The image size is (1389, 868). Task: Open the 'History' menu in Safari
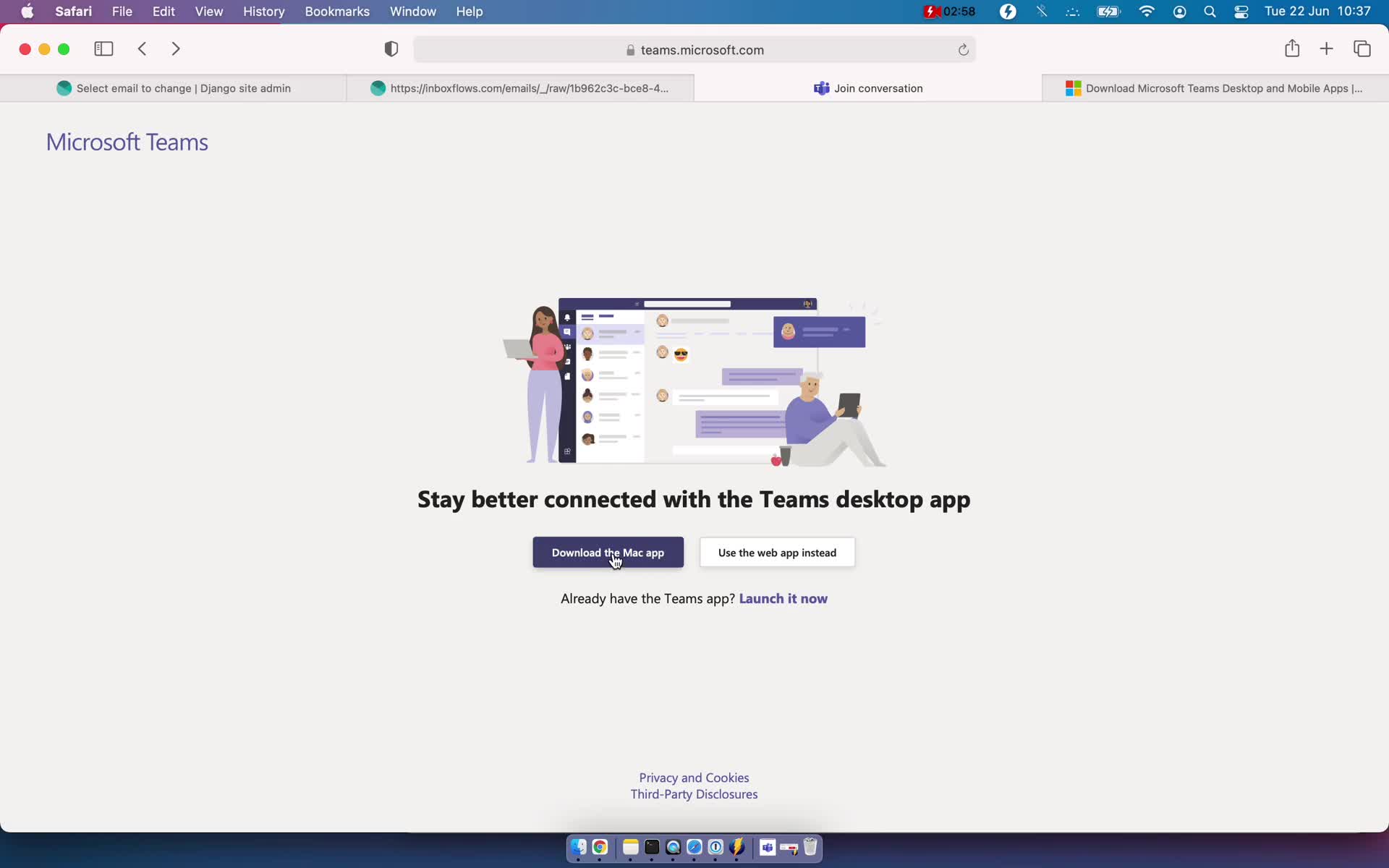pos(263,11)
